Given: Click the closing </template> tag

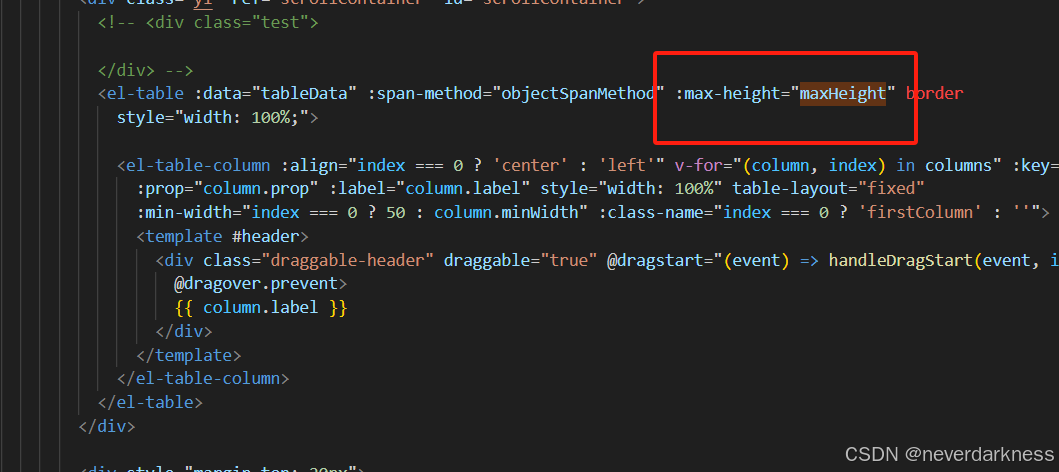Looking at the screenshot, I should coord(188,355).
